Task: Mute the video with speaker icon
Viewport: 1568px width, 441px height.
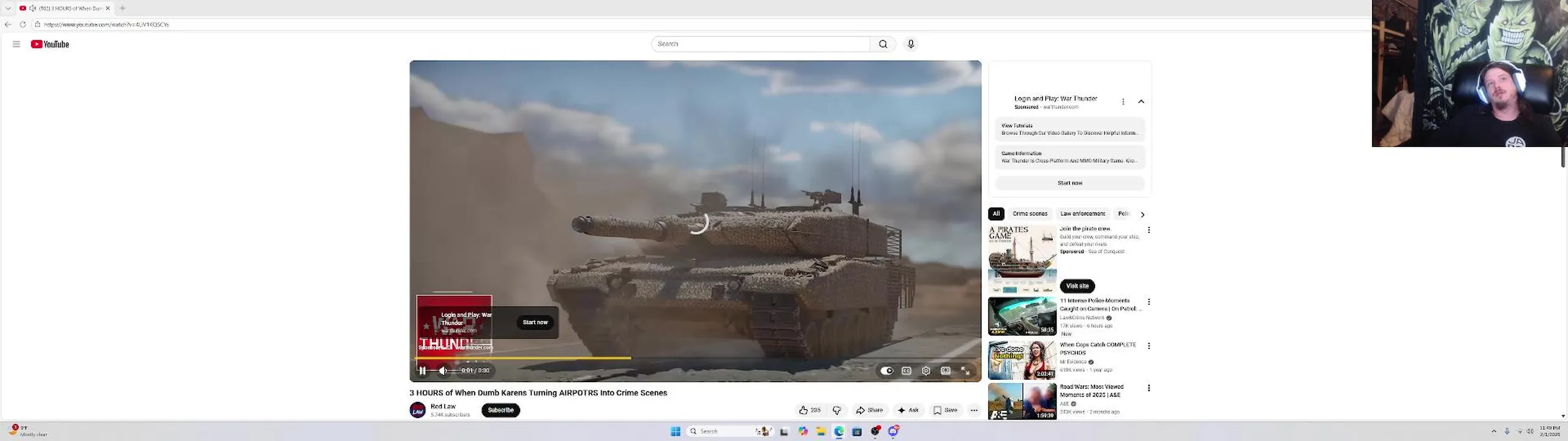Action: (443, 371)
